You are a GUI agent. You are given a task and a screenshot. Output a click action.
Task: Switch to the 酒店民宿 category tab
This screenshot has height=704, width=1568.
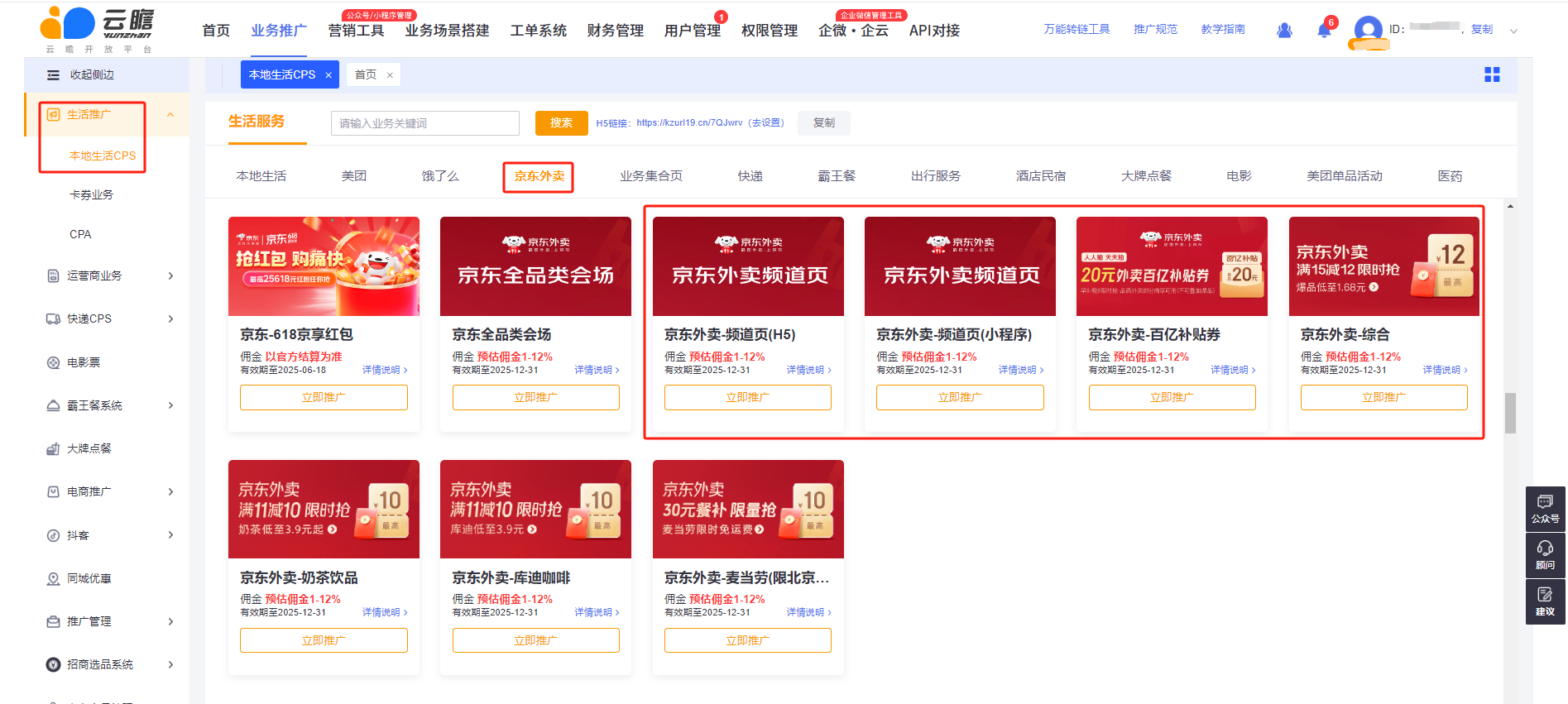tap(1041, 176)
